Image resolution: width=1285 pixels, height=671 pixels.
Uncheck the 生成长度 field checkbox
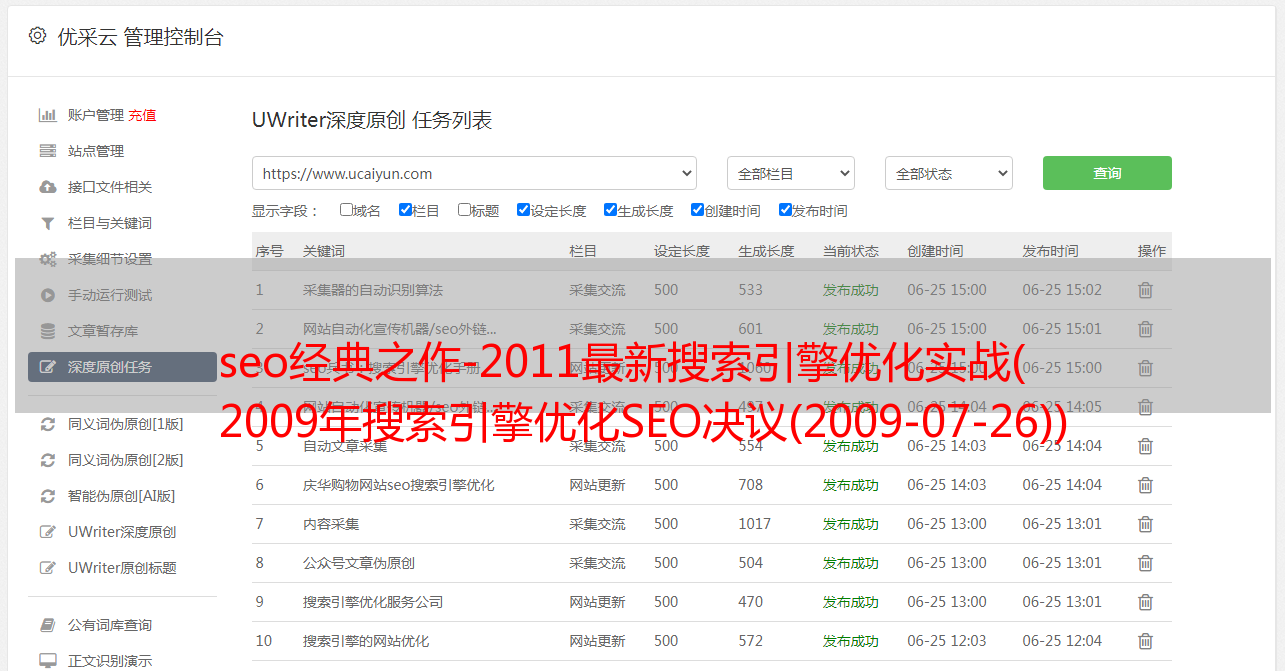click(x=610, y=210)
